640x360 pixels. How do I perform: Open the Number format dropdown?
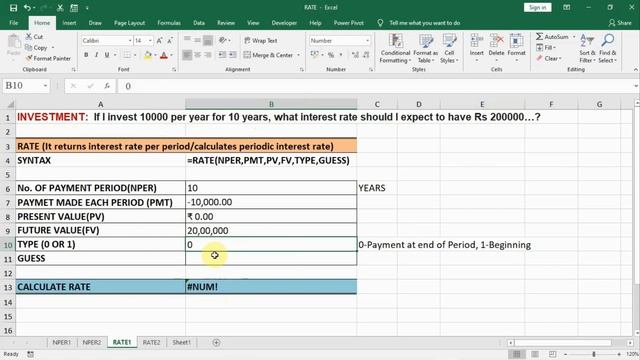pos(367,40)
